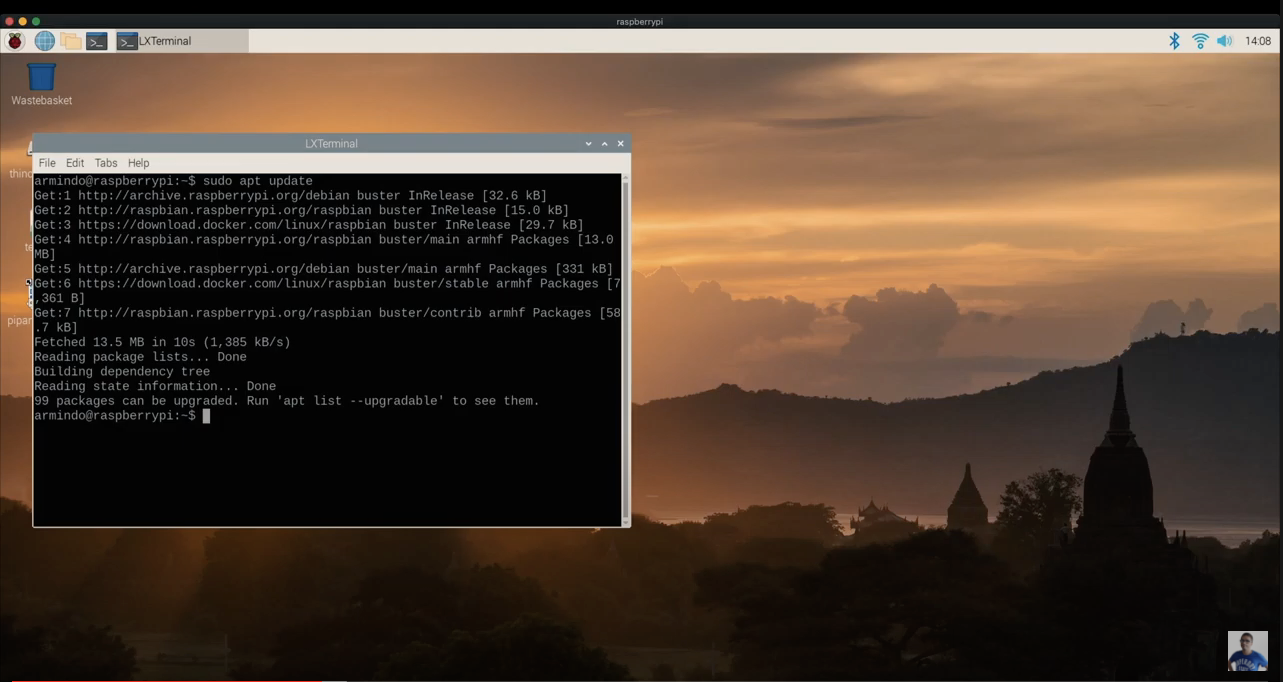The height and width of the screenshot is (682, 1283).
Task: Open the Tabs menu in LXTerminal
Action: [x=106, y=163]
